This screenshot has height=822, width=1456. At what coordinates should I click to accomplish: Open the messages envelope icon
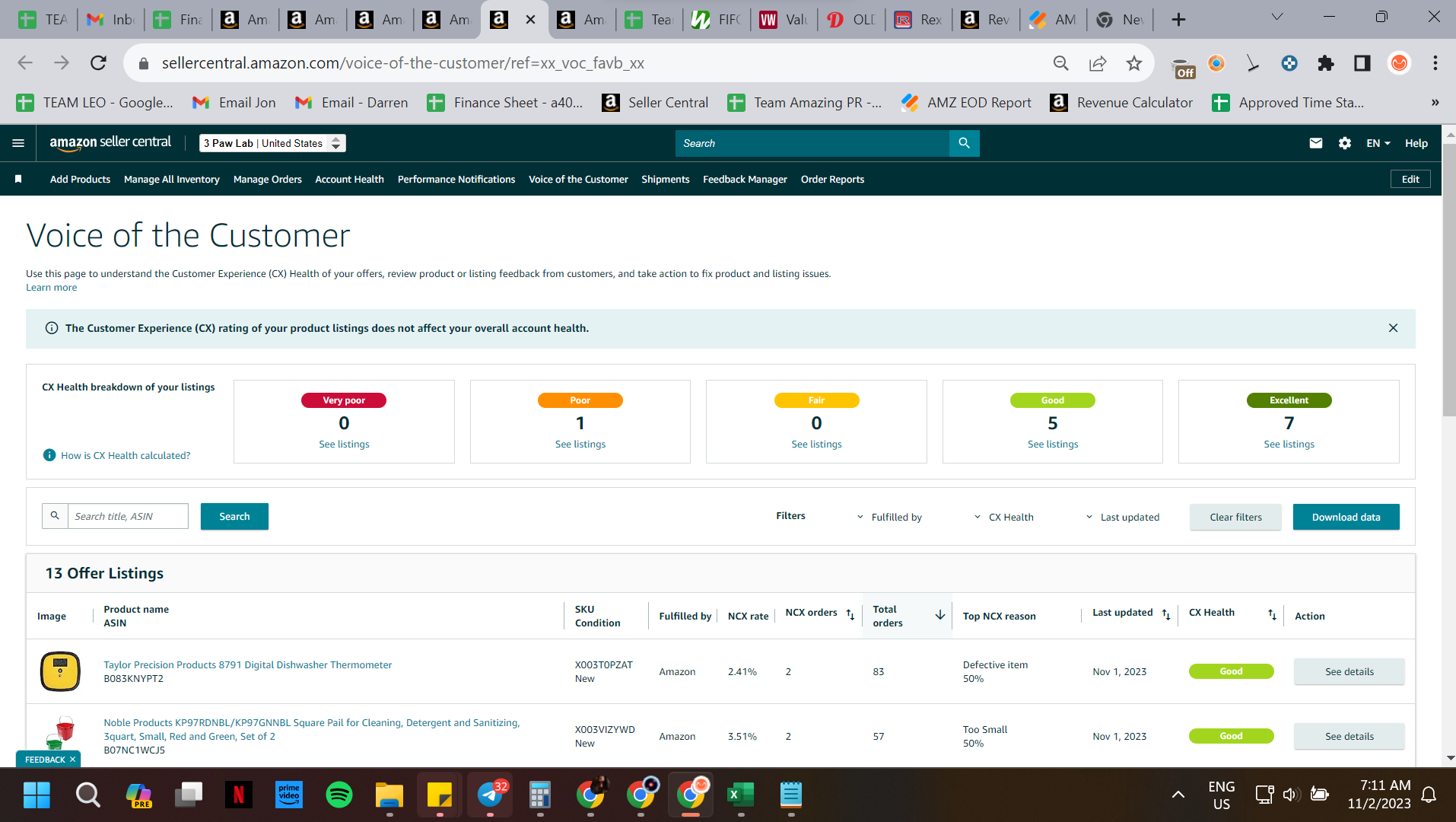(1315, 143)
